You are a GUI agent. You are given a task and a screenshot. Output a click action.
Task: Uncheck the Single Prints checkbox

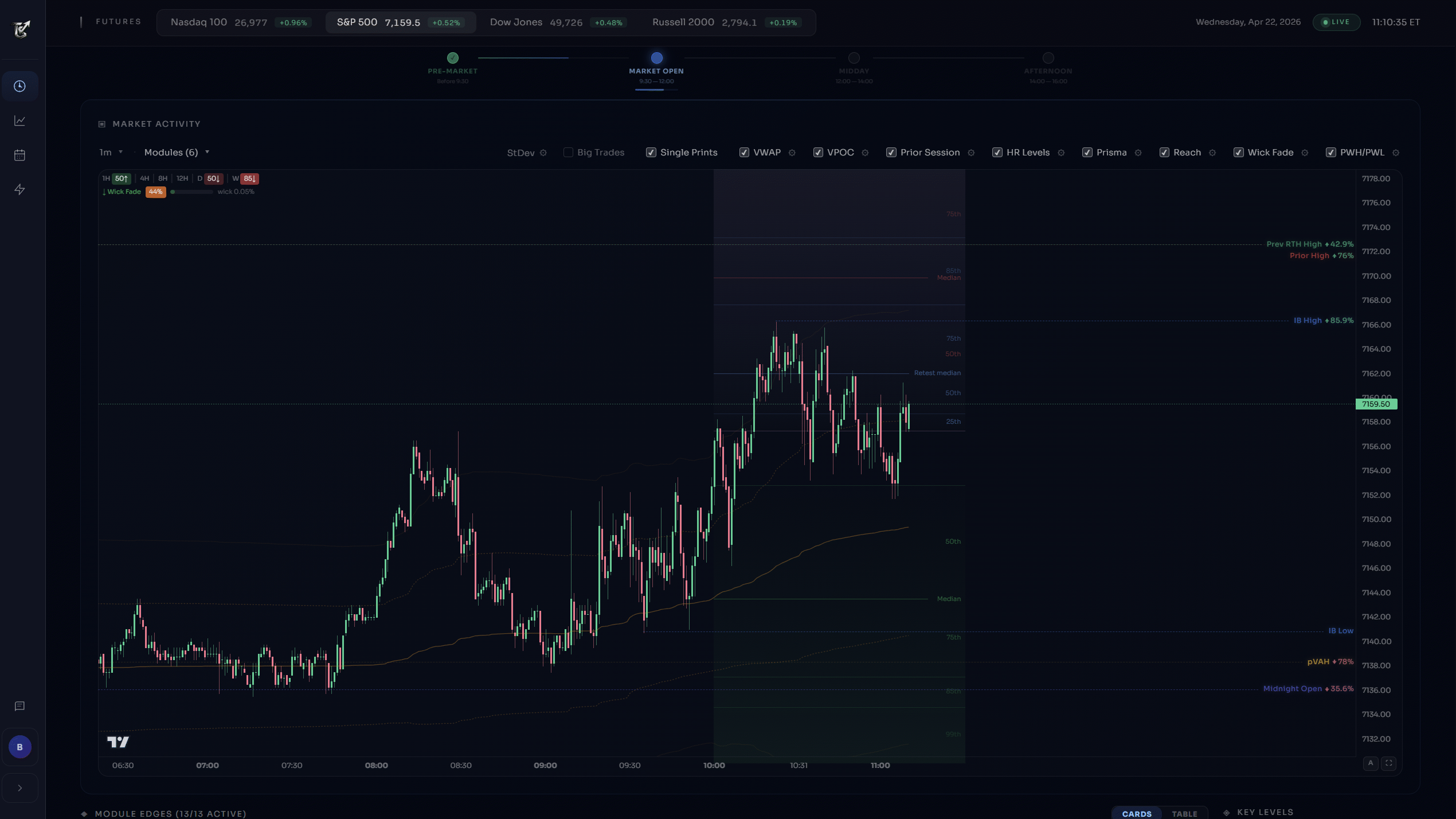tap(651, 153)
